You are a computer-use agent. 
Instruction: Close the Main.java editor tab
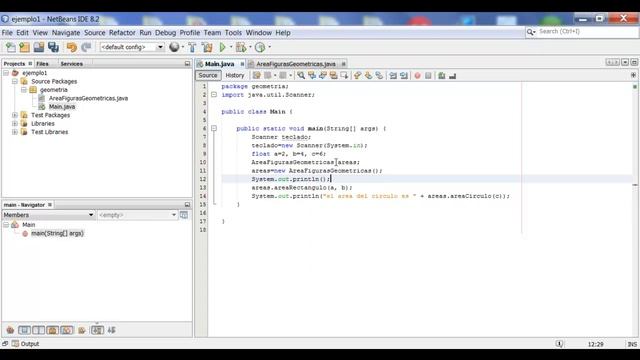[242, 64]
